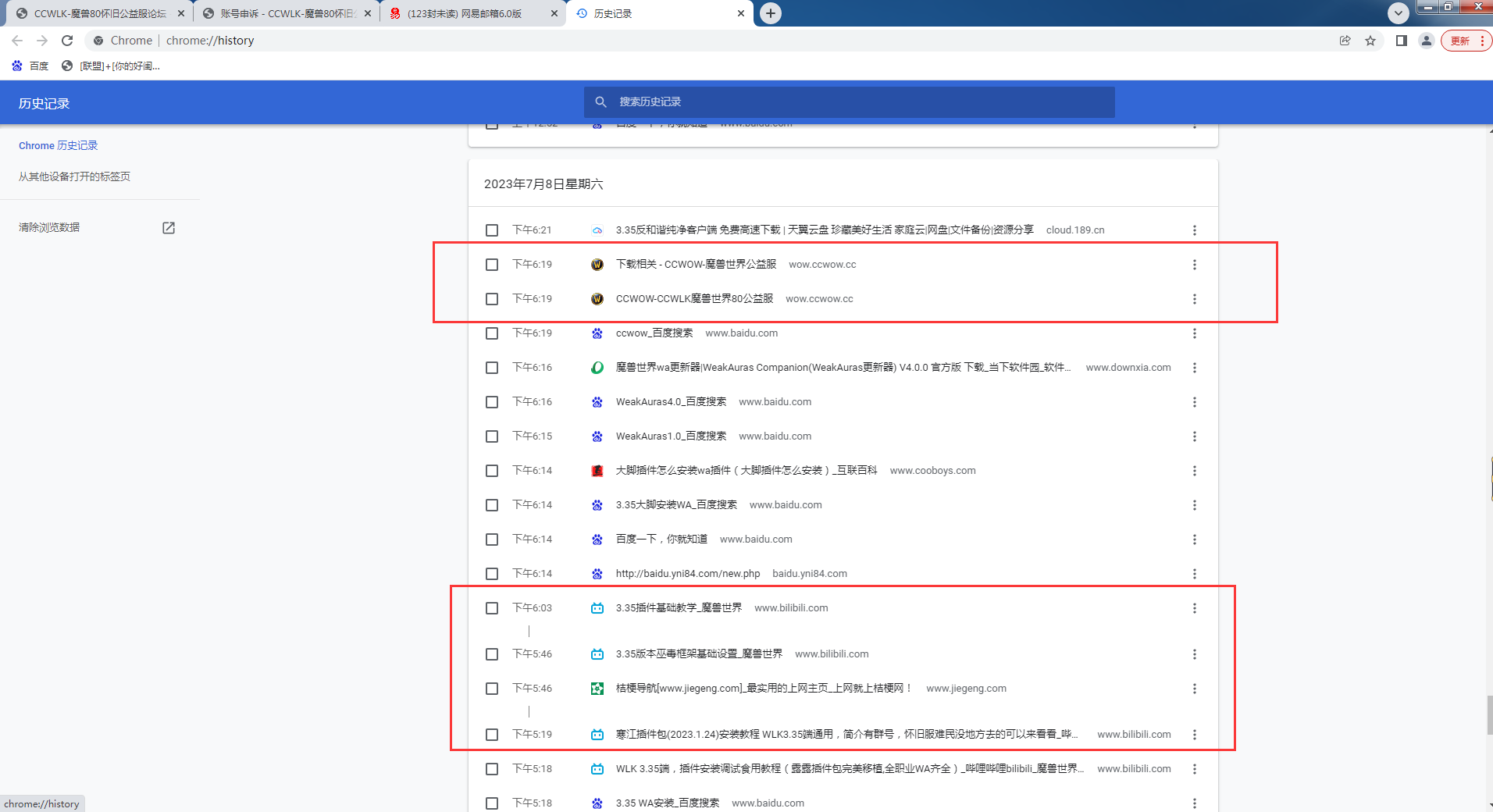The width and height of the screenshot is (1493, 812).
Task: Select the checkbox beside 桔梗导航 history entry
Action: 492,689
